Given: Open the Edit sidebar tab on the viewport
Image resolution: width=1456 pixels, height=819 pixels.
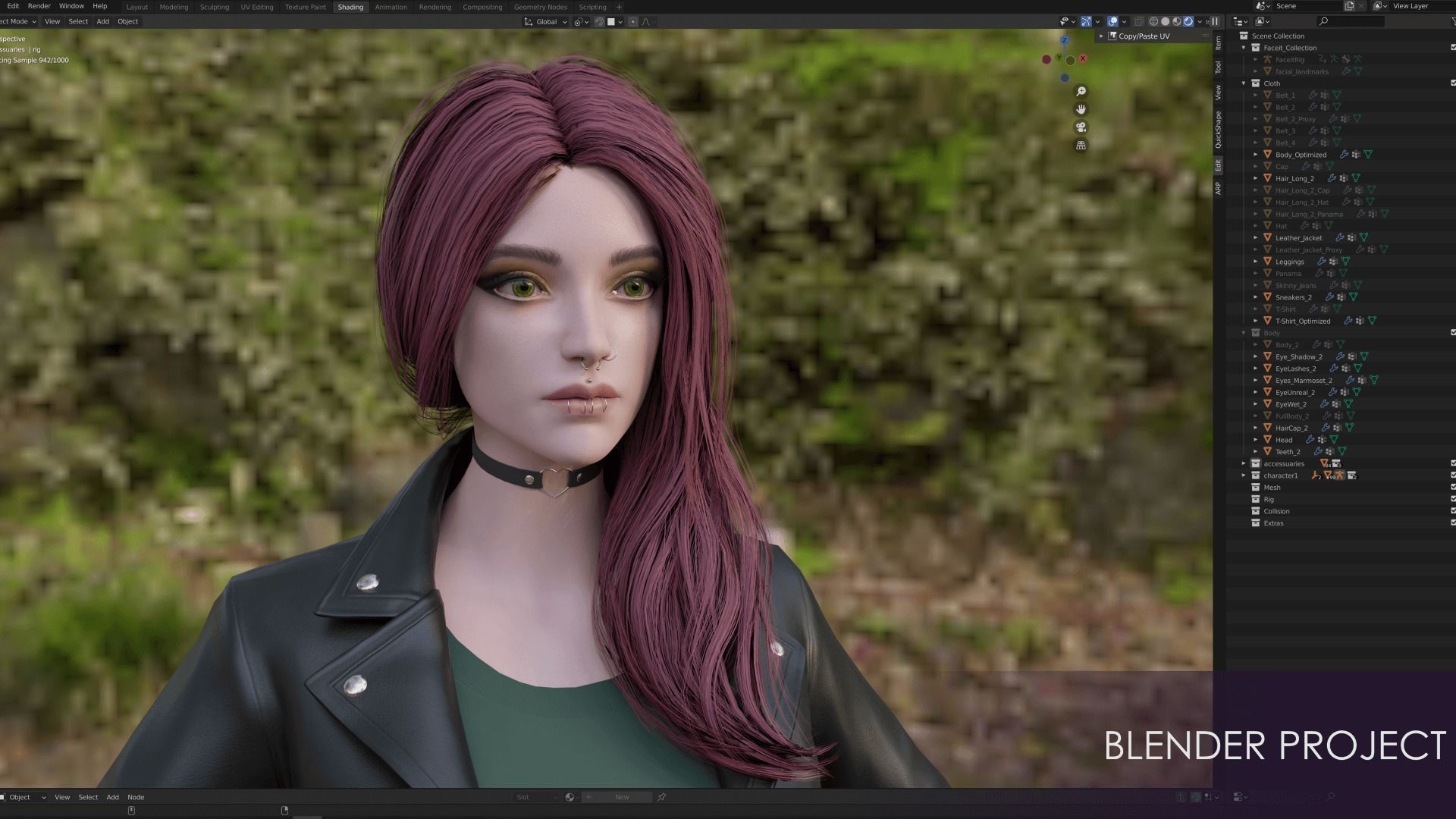Looking at the screenshot, I should [1219, 165].
